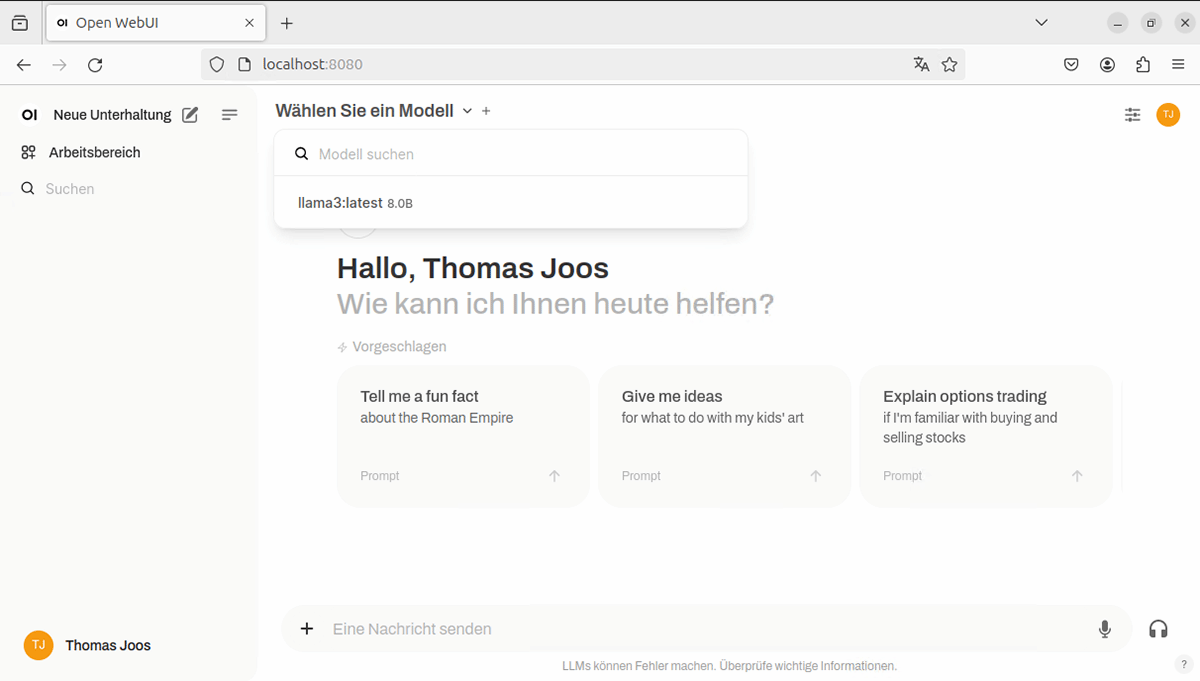Toggle the bookmark star for this page
Viewport: 1200px width, 681px height.
tap(948, 64)
